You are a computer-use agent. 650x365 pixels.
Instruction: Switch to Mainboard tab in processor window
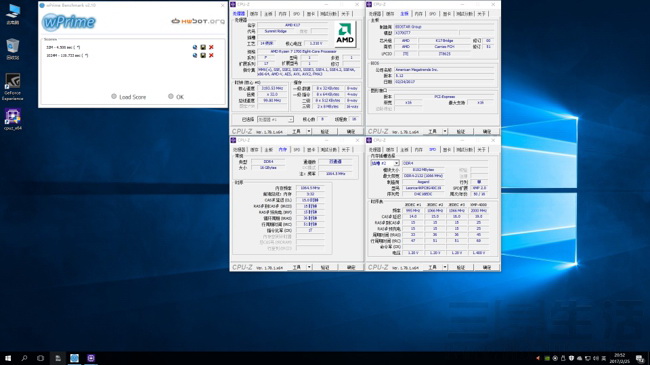click(x=268, y=14)
